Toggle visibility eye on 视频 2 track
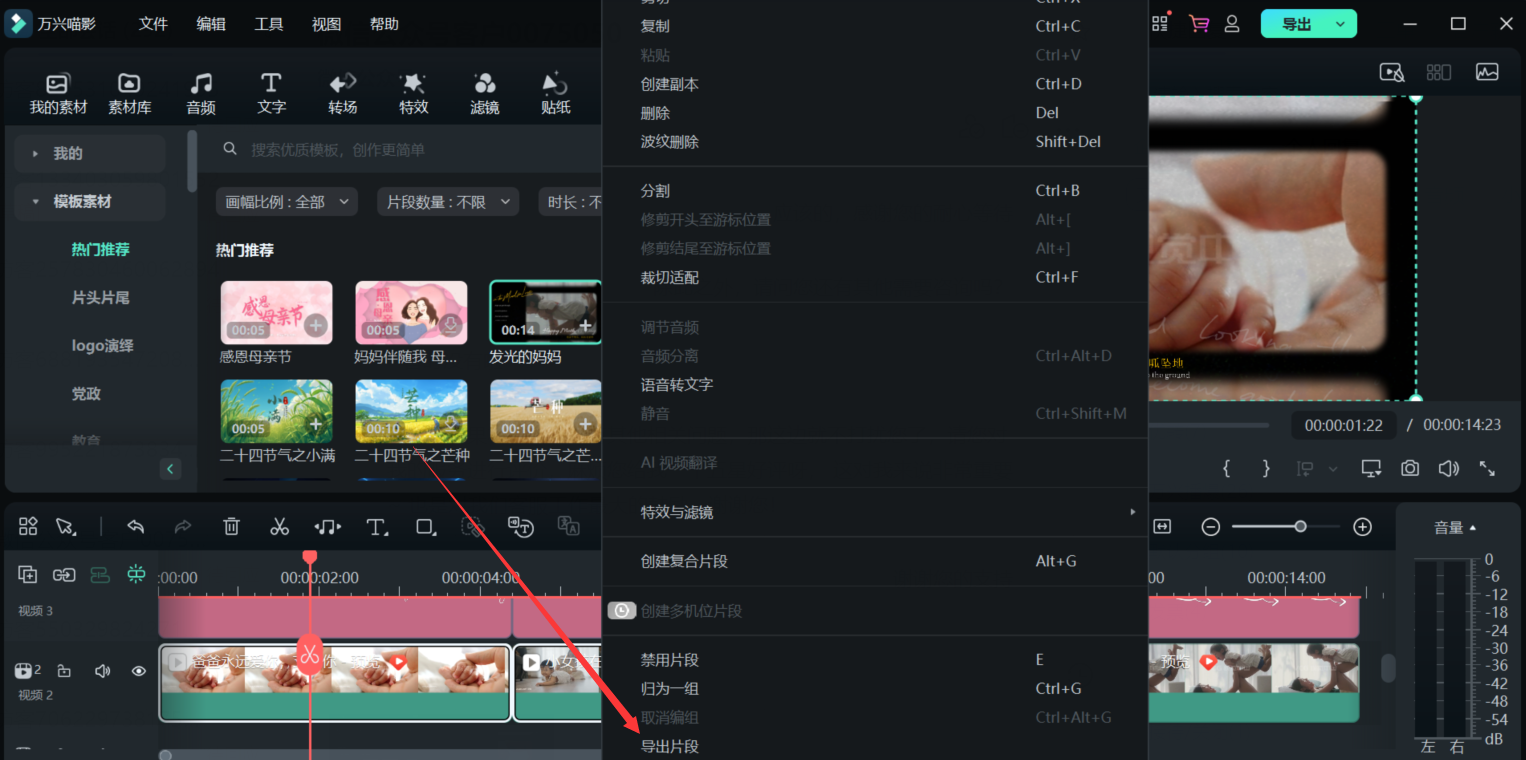This screenshot has height=760, width=1526. pyautogui.click(x=139, y=671)
